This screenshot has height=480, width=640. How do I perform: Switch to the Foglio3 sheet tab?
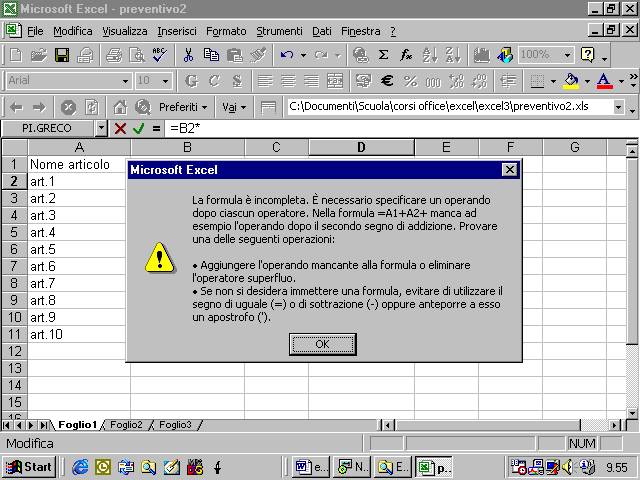tap(175, 425)
